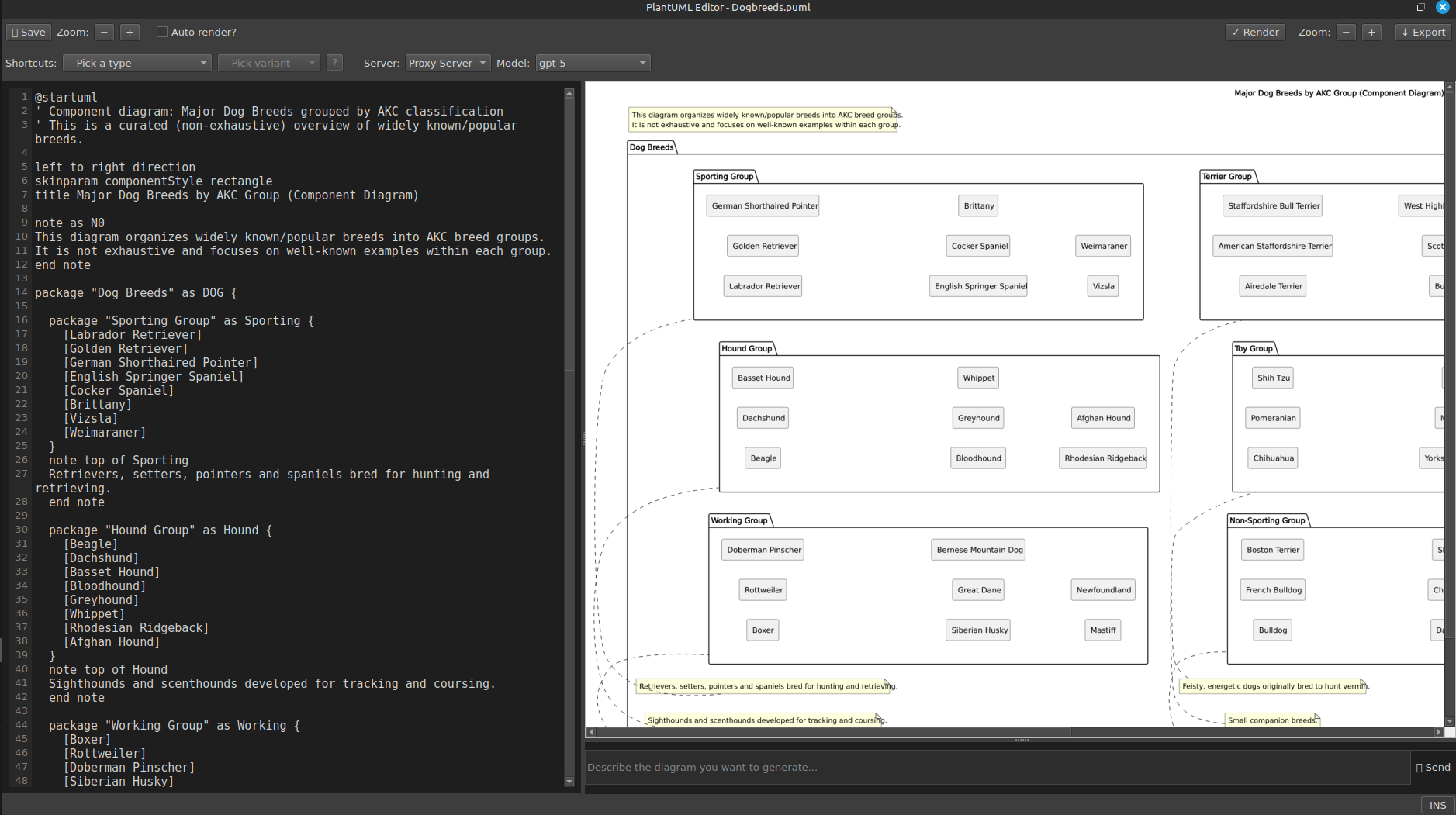
Task: Open the Pick variant dropdown
Action: coord(268,63)
